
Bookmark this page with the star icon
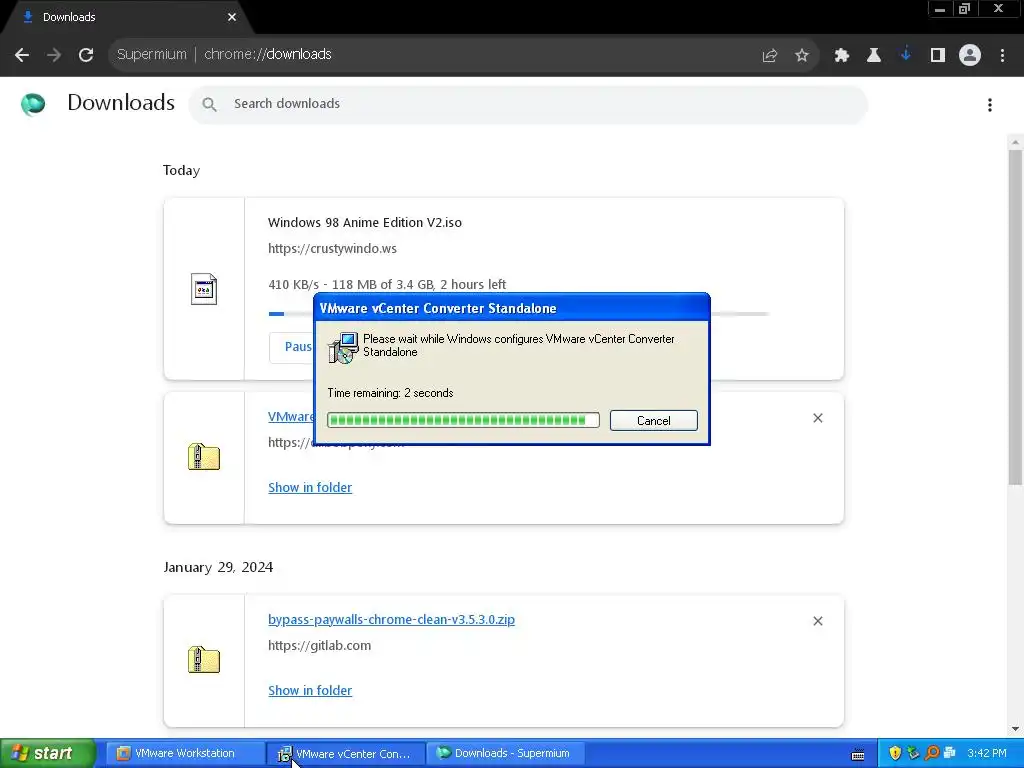[802, 56]
